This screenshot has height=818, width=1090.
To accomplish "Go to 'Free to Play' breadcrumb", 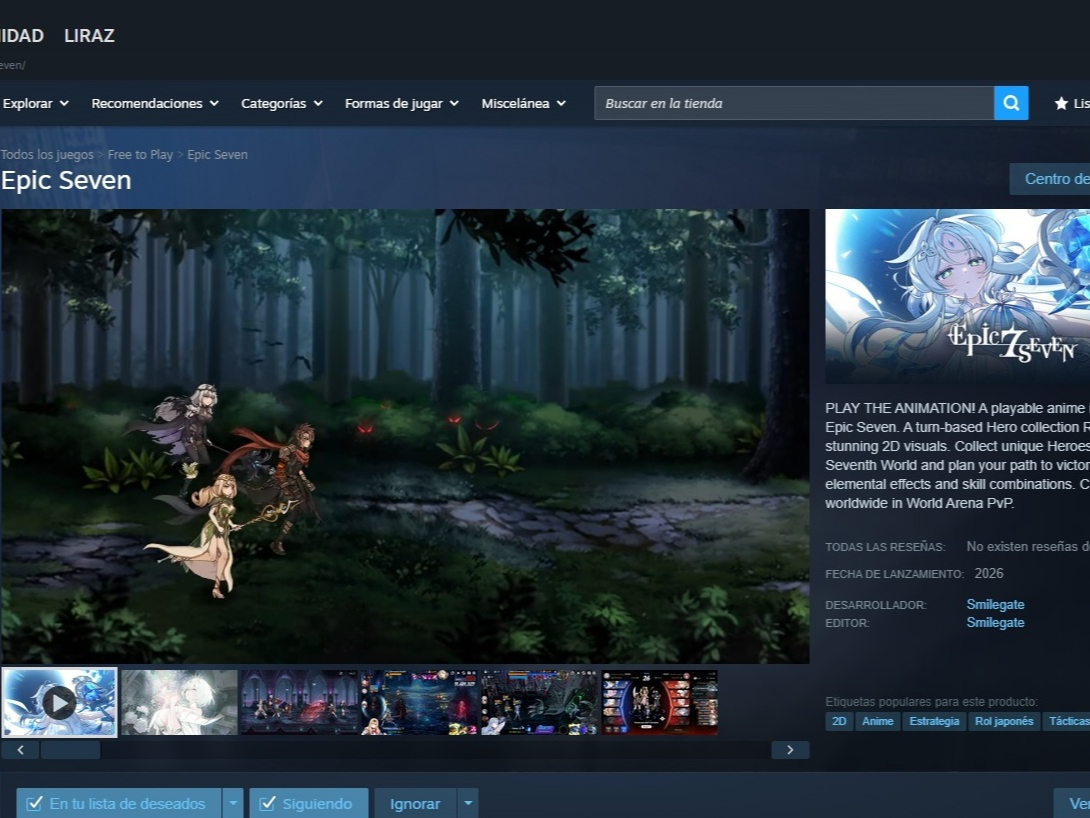I will [x=140, y=155].
